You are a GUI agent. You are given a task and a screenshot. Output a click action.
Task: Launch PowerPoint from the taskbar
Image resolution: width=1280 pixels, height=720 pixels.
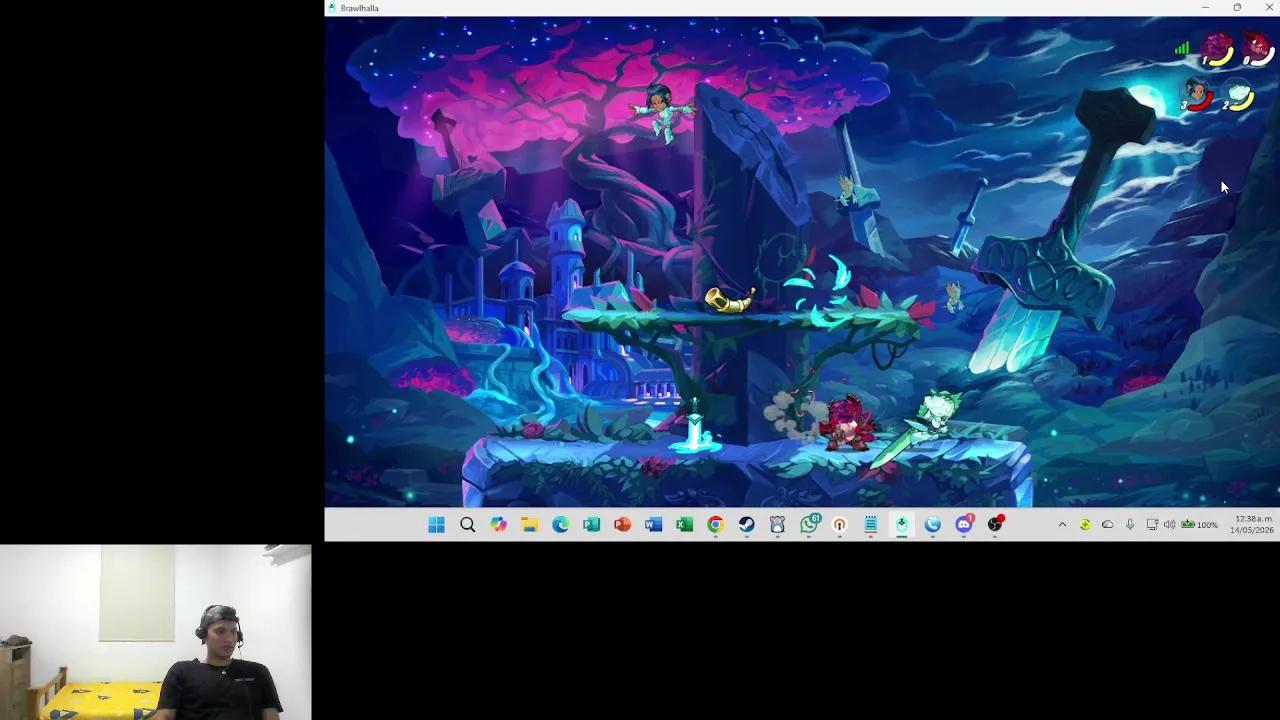tap(622, 525)
